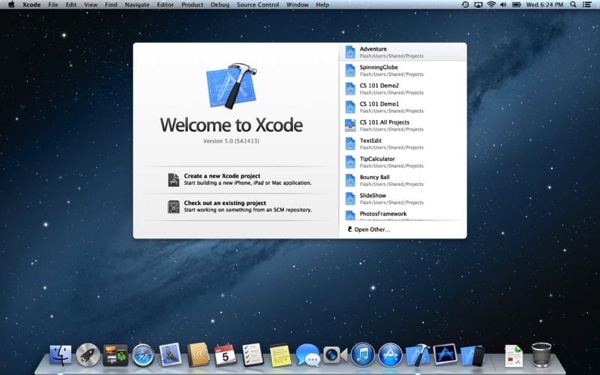Select CS 101 All Projects workspace icon
This screenshot has height=375, width=600.
[x=350, y=126]
